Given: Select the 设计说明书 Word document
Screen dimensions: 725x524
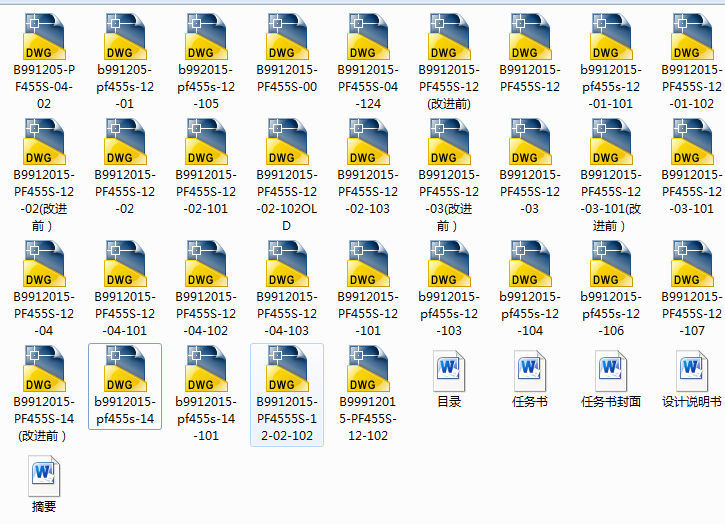Looking at the screenshot, I should coord(692,379).
